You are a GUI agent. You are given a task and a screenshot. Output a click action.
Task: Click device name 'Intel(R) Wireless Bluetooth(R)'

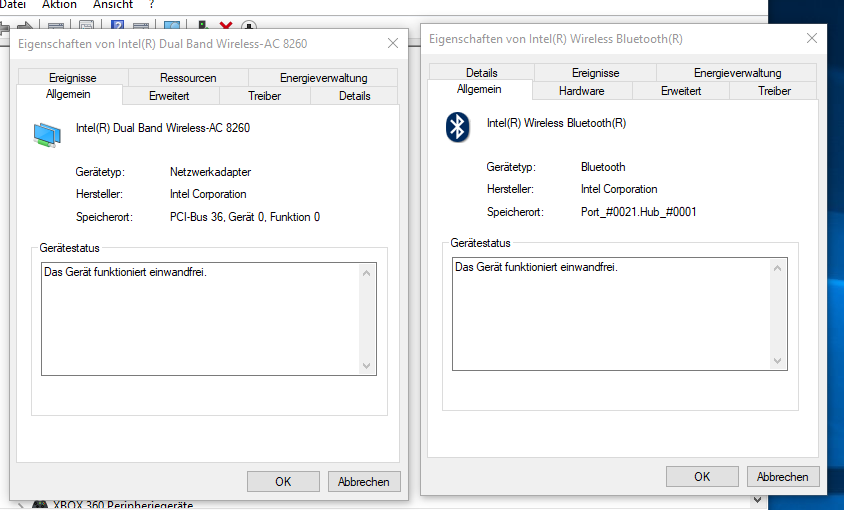tap(557, 123)
